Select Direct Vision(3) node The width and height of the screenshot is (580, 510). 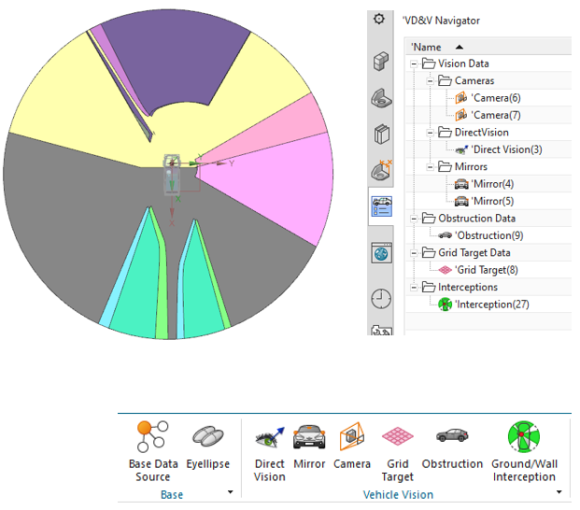pyautogui.click(x=508, y=149)
